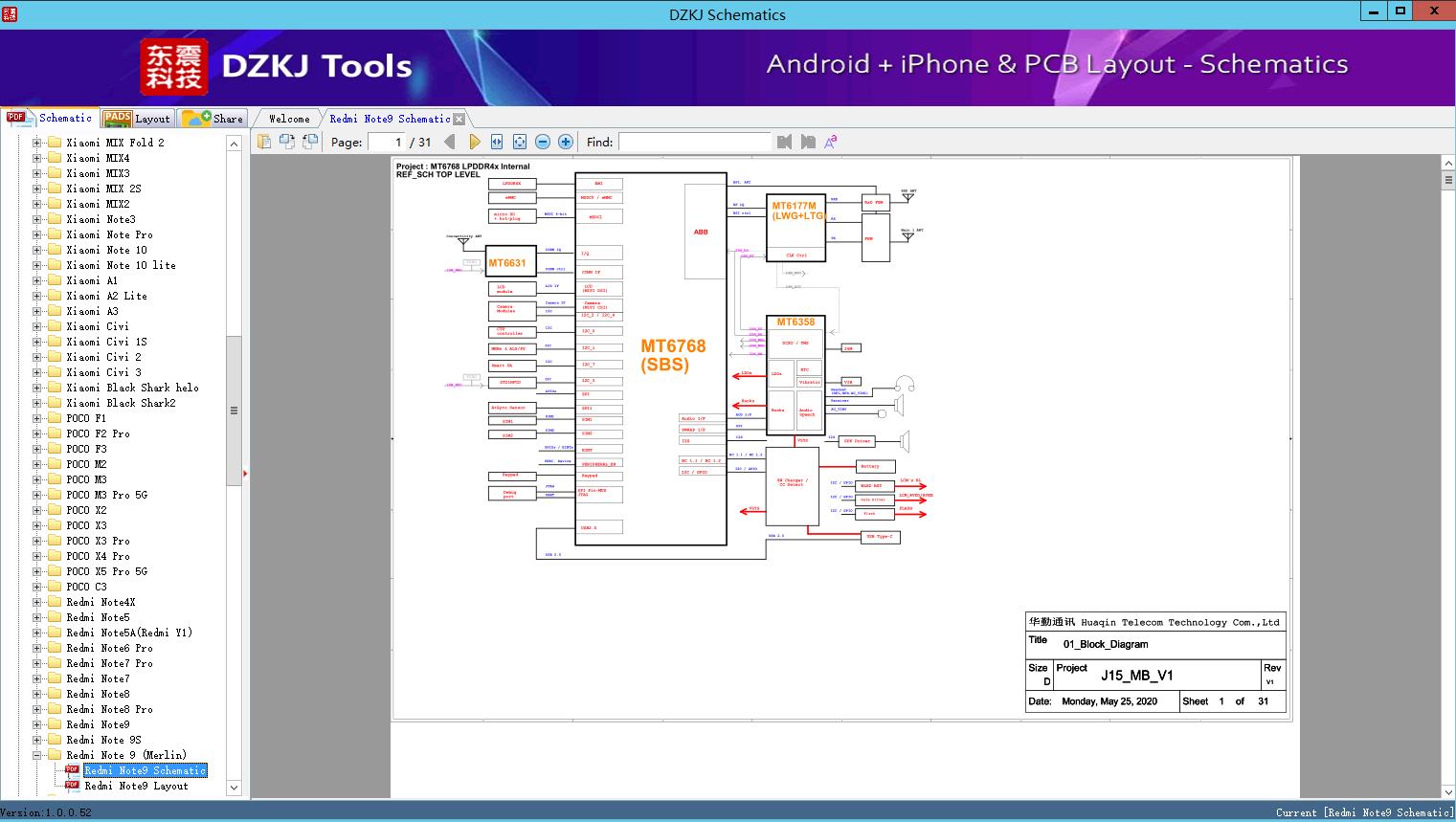Toggle match case for Find
The image size is (1456, 822).
(831, 142)
